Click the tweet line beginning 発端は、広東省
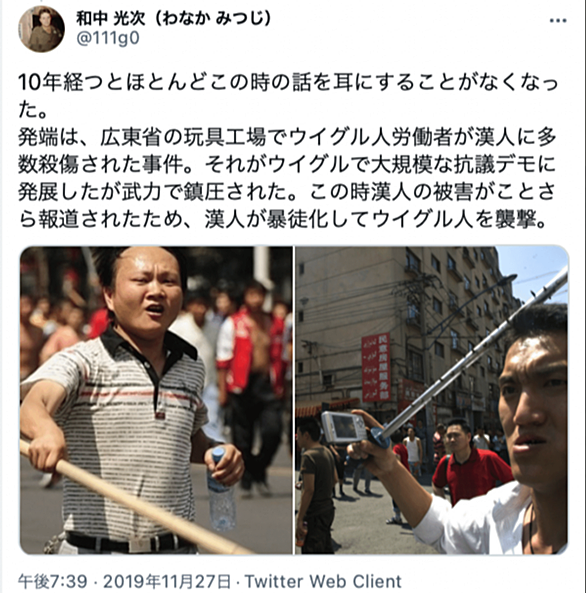 click(x=288, y=138)
